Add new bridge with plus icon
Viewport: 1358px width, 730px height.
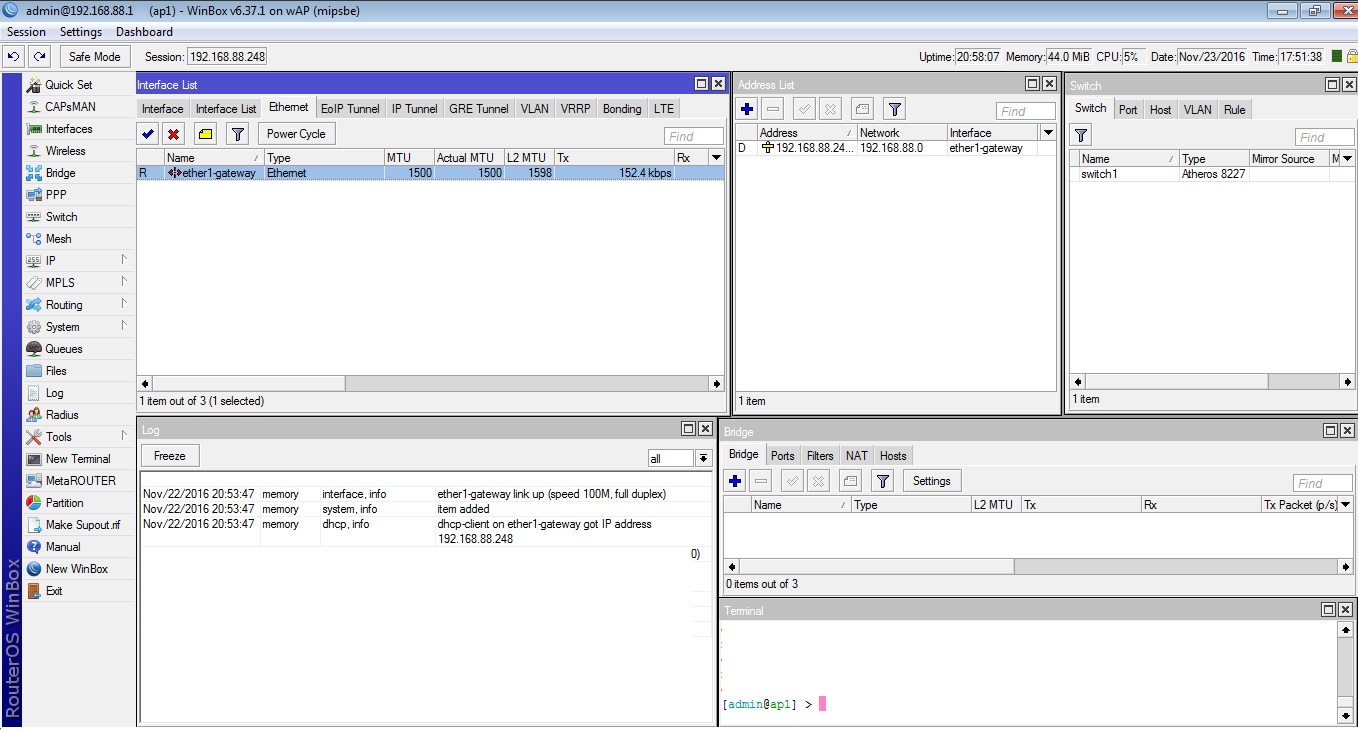(735, 482)
